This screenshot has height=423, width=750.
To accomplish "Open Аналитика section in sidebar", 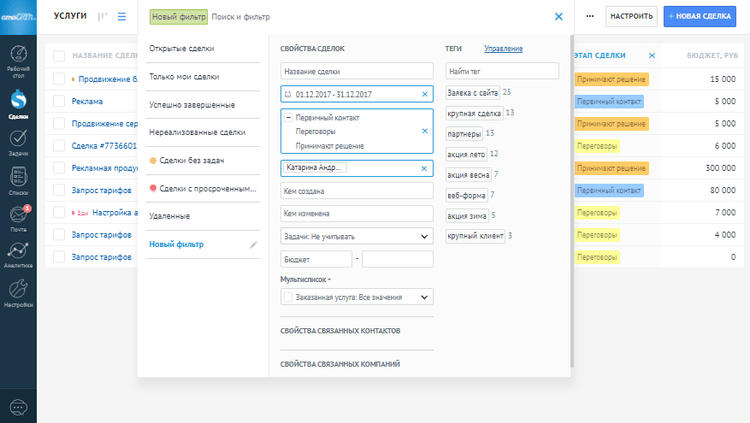I will click(x=18, y=253).
